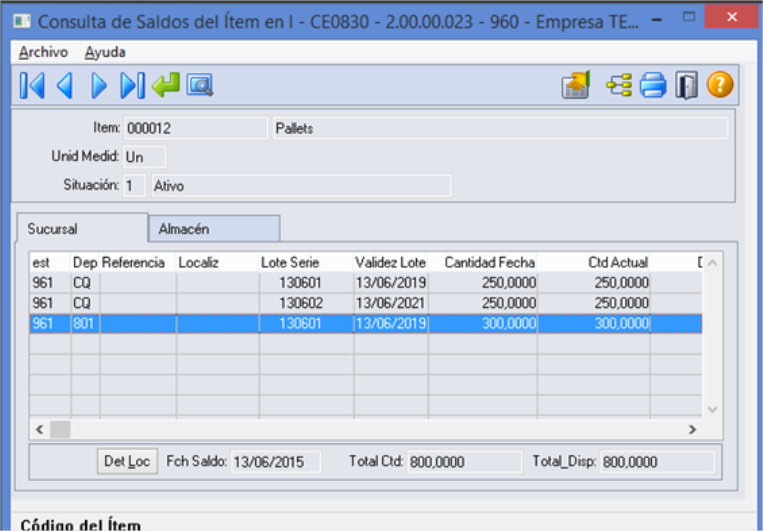Open the yellow structure tree icon
Image resolution: width=763 pixels, height=531 pixels.
pyautogui.click(x=619, y=85)
